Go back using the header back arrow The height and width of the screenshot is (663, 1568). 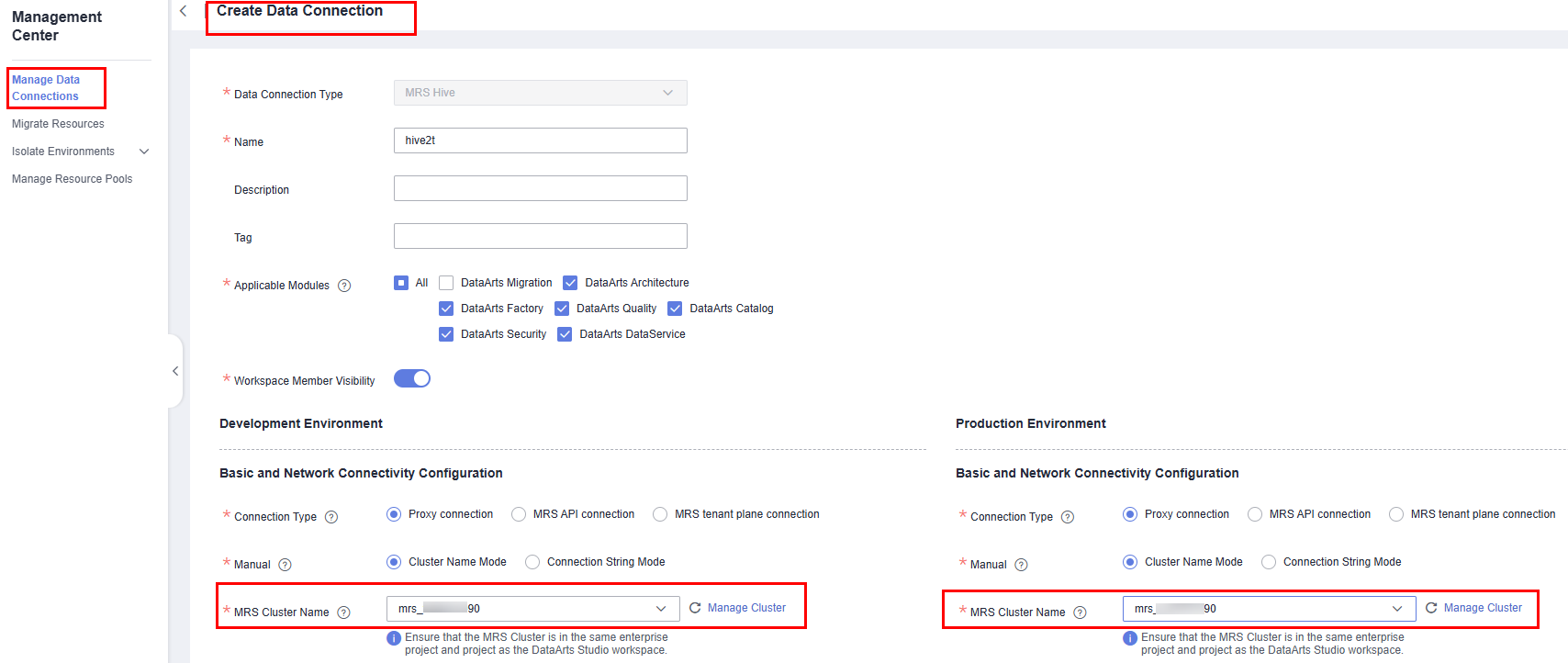pyautogui.click(x=183, y=11)
